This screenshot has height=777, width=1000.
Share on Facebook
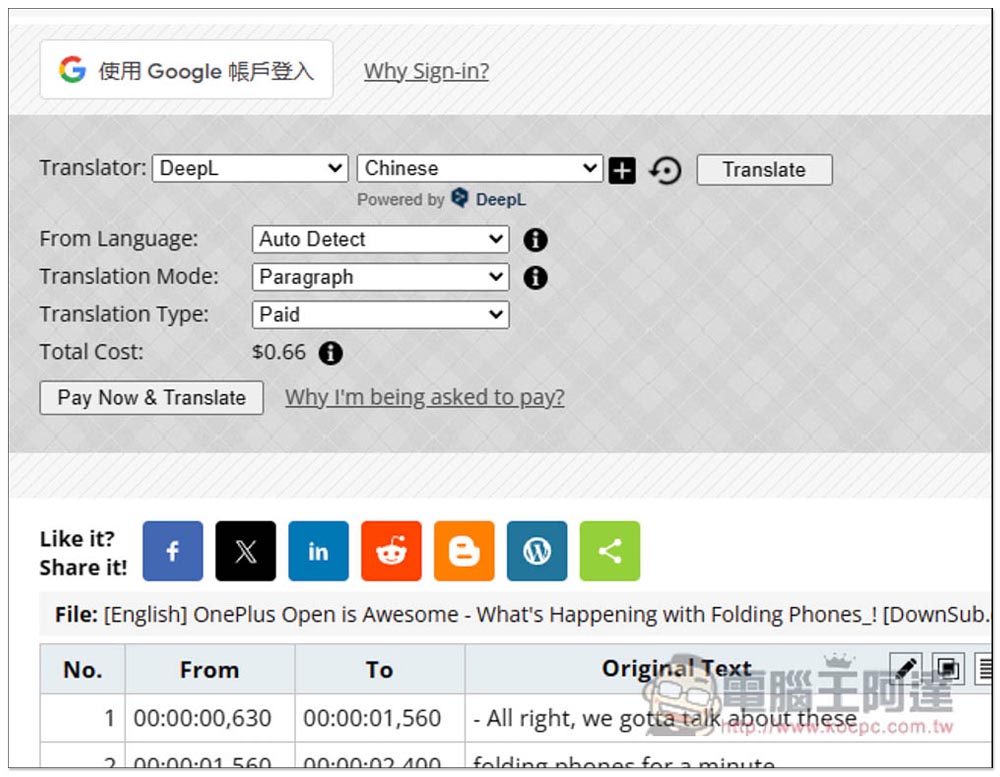tap(173, 551)
